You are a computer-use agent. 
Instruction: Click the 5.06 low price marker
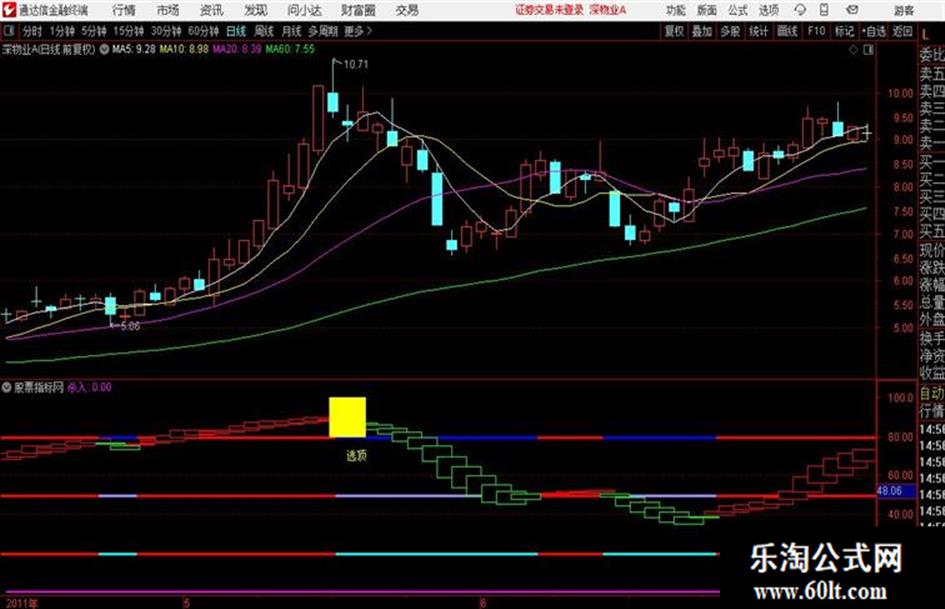130,326
